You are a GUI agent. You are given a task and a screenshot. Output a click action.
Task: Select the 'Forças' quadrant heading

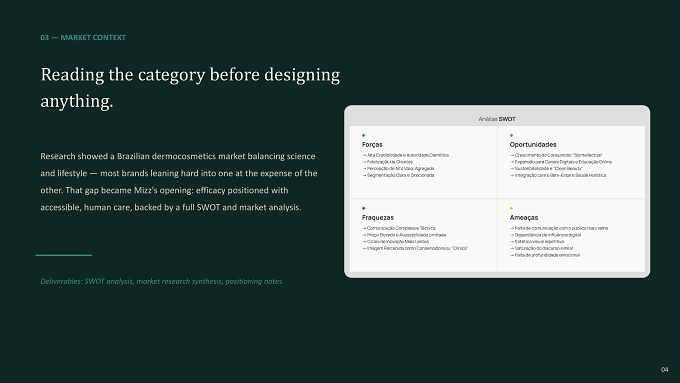tap(372, 144)
